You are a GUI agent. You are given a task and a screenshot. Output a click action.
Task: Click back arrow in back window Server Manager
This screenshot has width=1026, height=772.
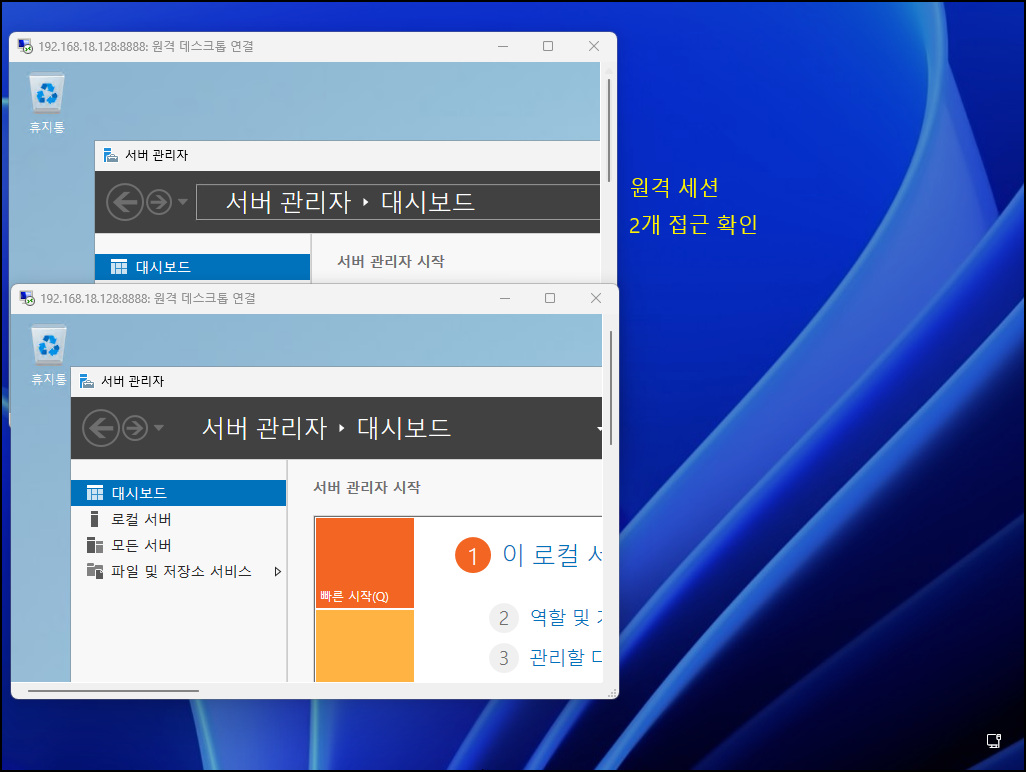pyautogui.click(x=125, y=202)
